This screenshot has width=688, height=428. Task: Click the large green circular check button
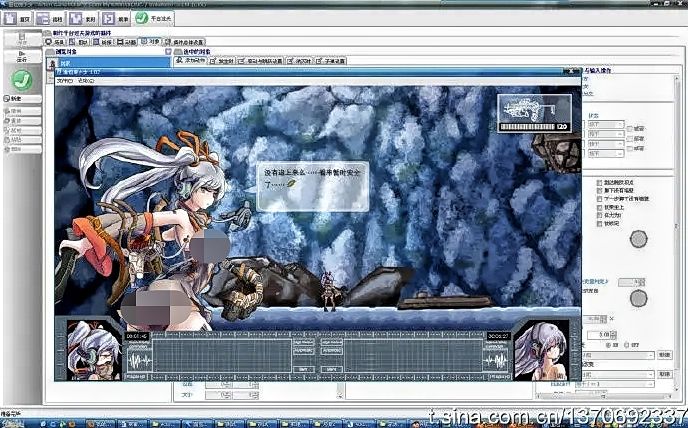22,80
